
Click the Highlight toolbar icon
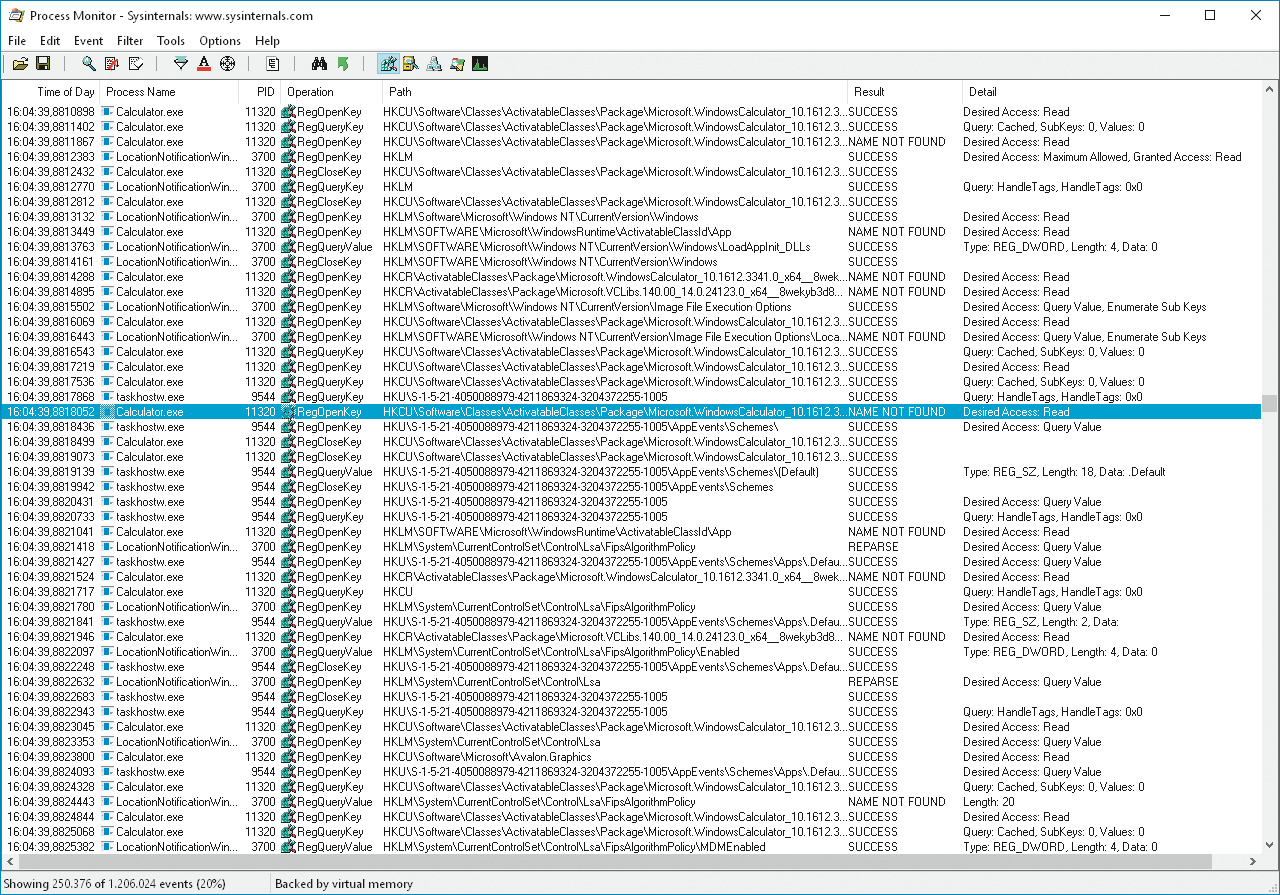tap(204, 64)
